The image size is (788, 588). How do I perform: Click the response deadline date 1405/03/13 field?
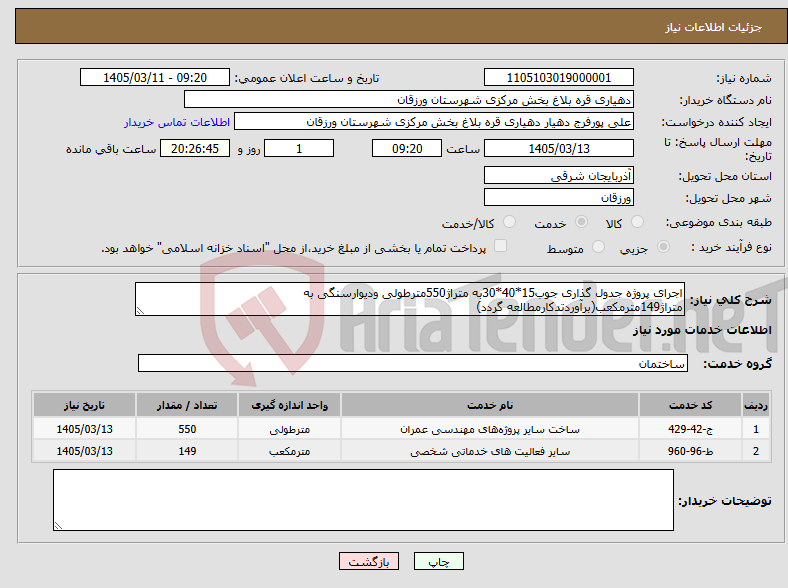tap(559, 148)
